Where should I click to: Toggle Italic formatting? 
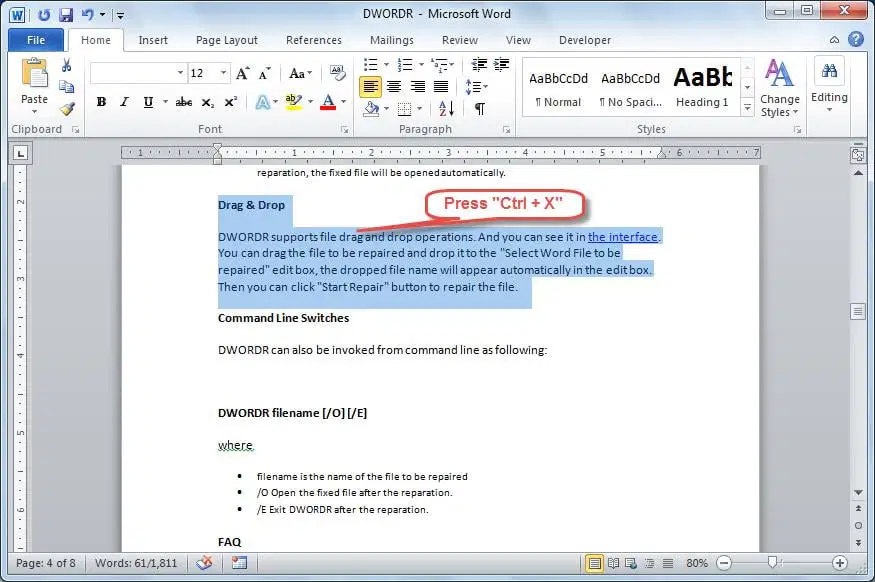click(124, 102)
